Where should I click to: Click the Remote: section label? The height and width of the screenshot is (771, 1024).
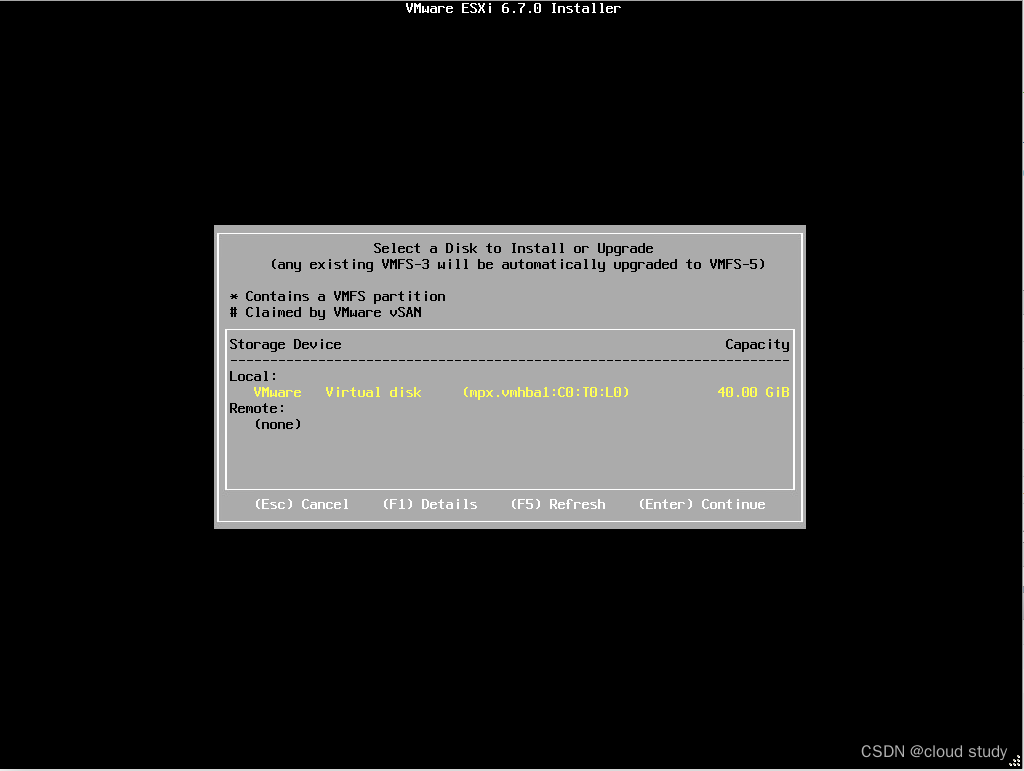point(257,409)
